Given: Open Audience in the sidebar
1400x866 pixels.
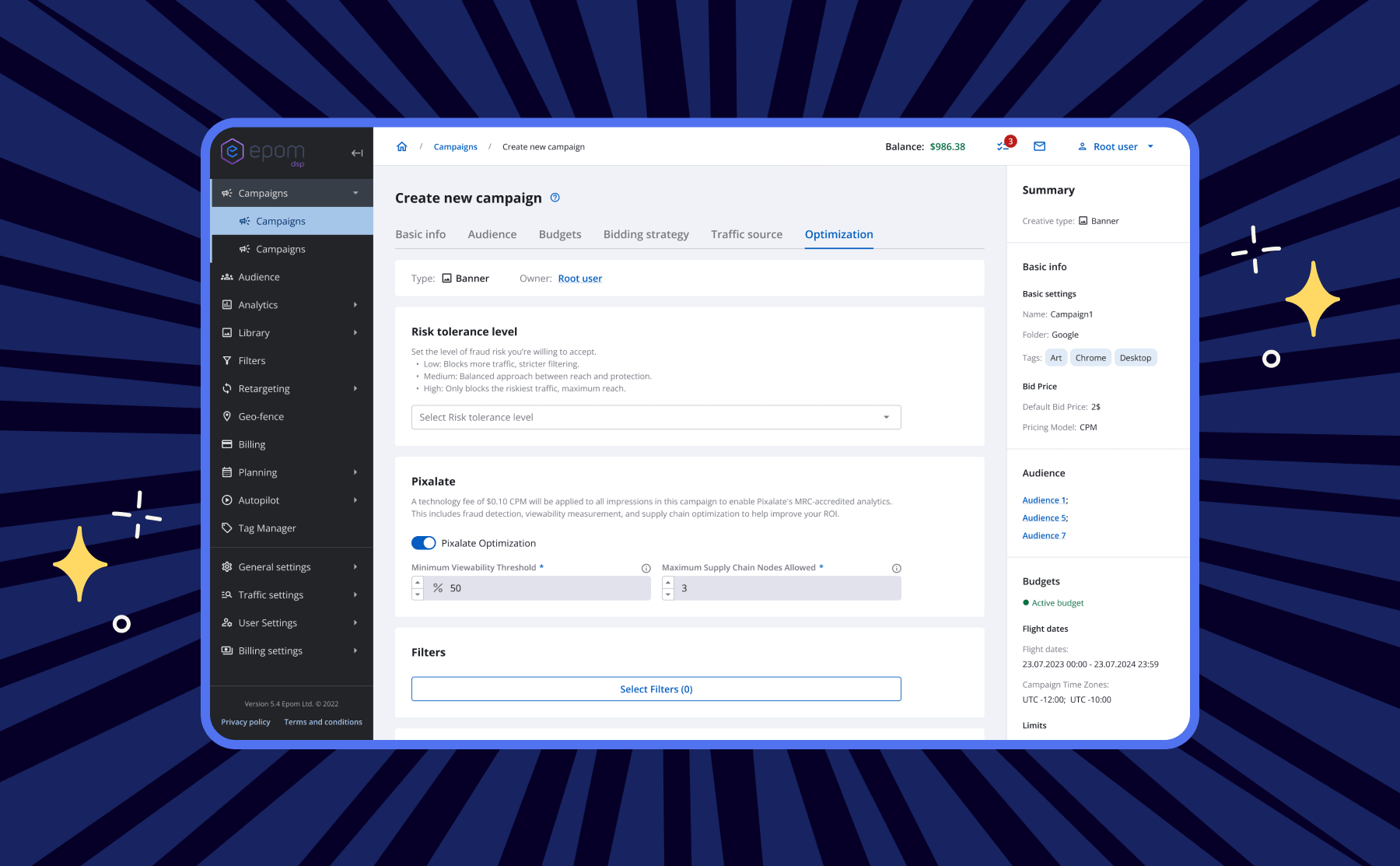Looking at the screenshot, I should (292, 277).
